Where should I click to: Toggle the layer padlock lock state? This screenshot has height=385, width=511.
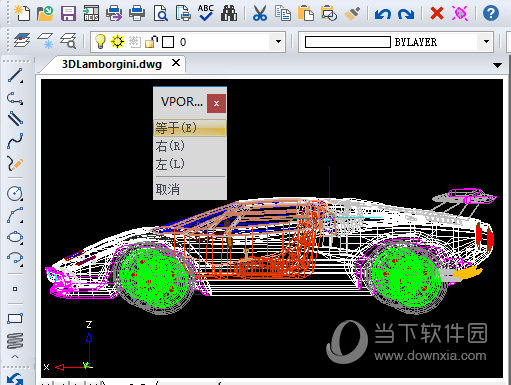tap(151, 42)
